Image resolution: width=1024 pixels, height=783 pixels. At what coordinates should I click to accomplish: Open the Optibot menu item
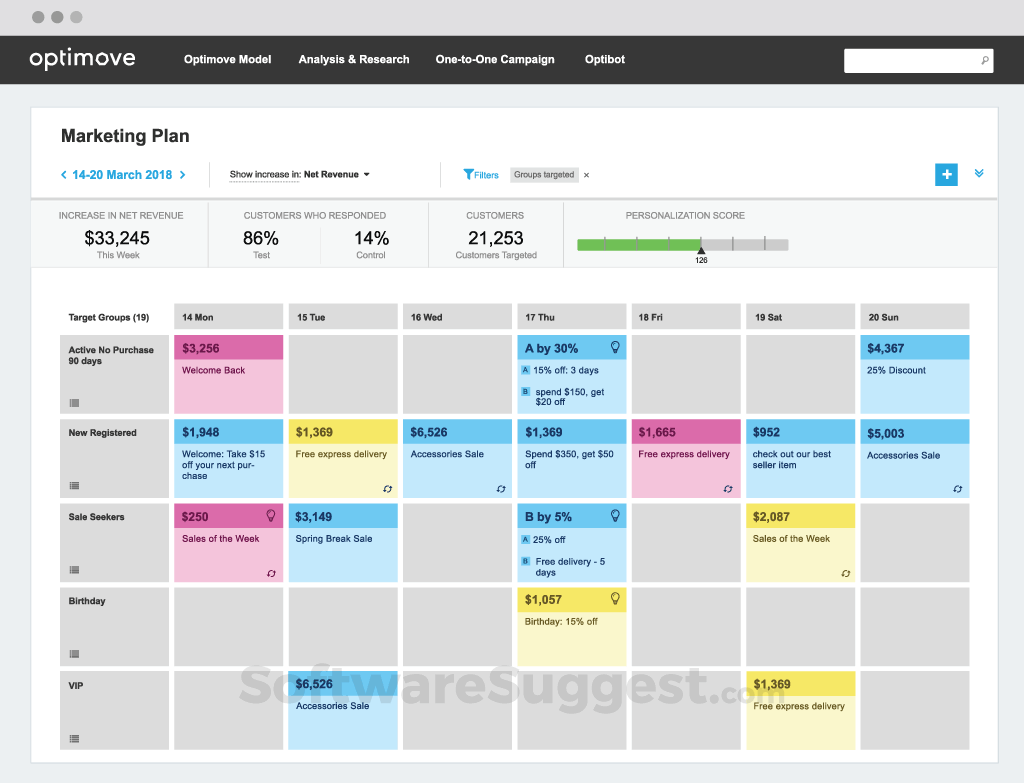pos(605,60)
